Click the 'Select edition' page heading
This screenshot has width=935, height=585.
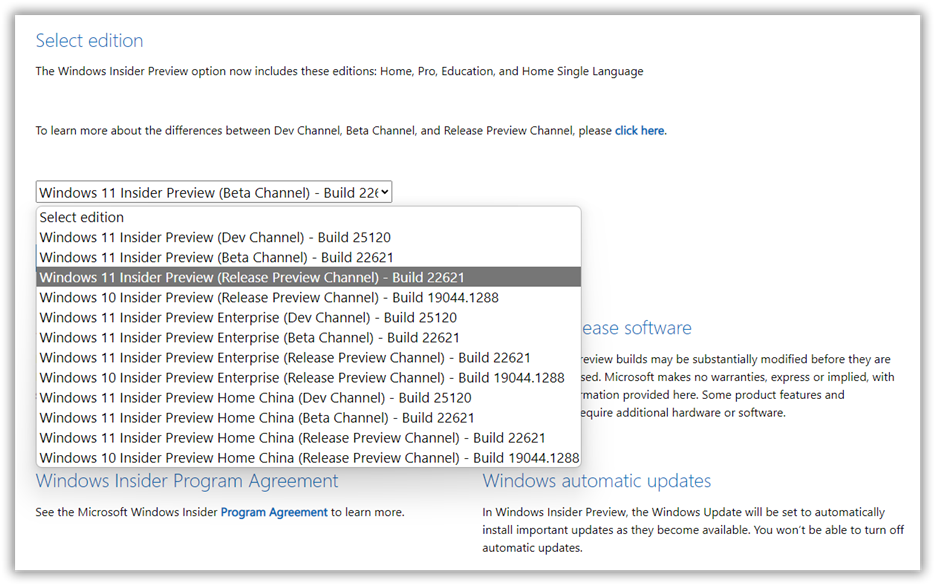(x=89, y=41)
